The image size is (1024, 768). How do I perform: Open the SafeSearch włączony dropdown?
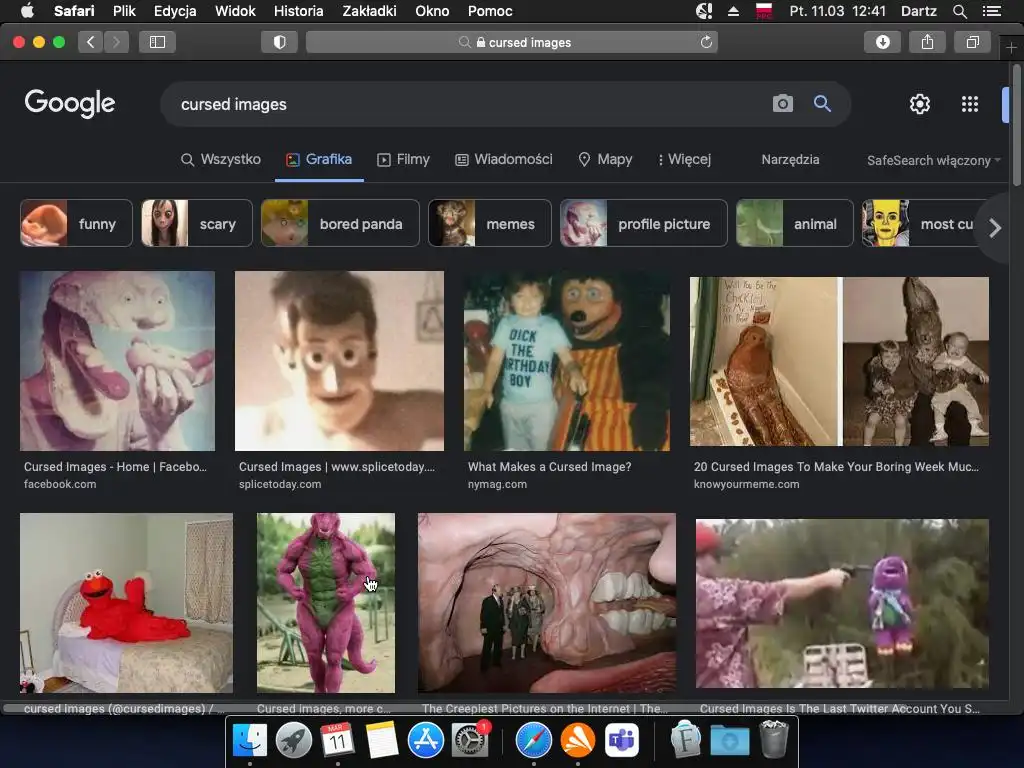[933, 161]
